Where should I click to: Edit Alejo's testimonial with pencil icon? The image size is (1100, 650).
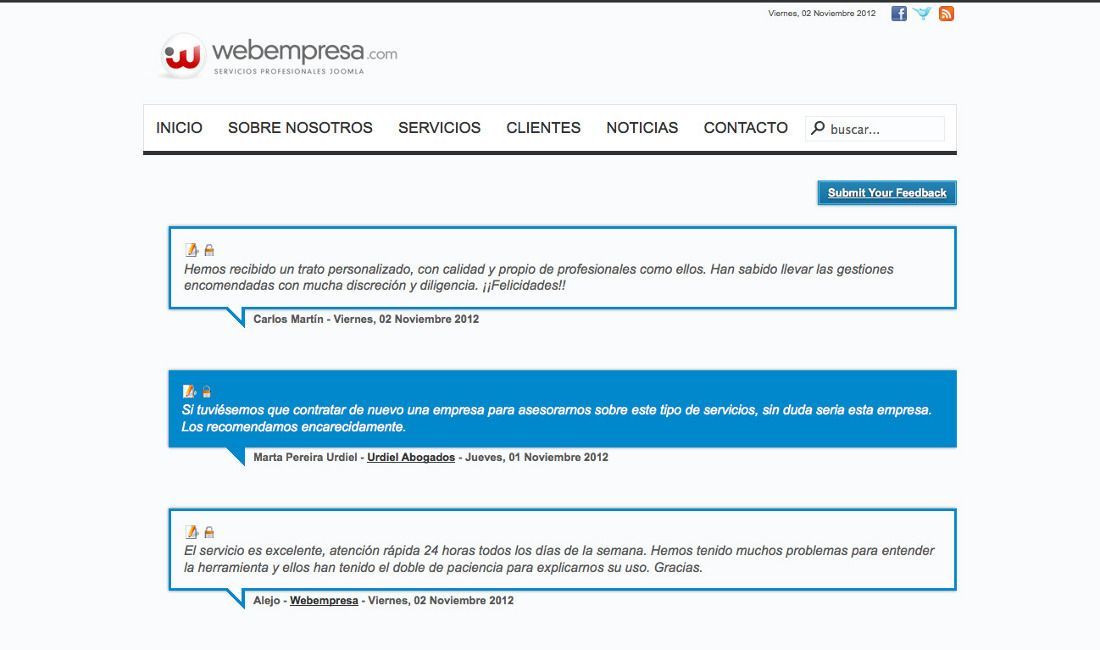[x=191, y=532]
